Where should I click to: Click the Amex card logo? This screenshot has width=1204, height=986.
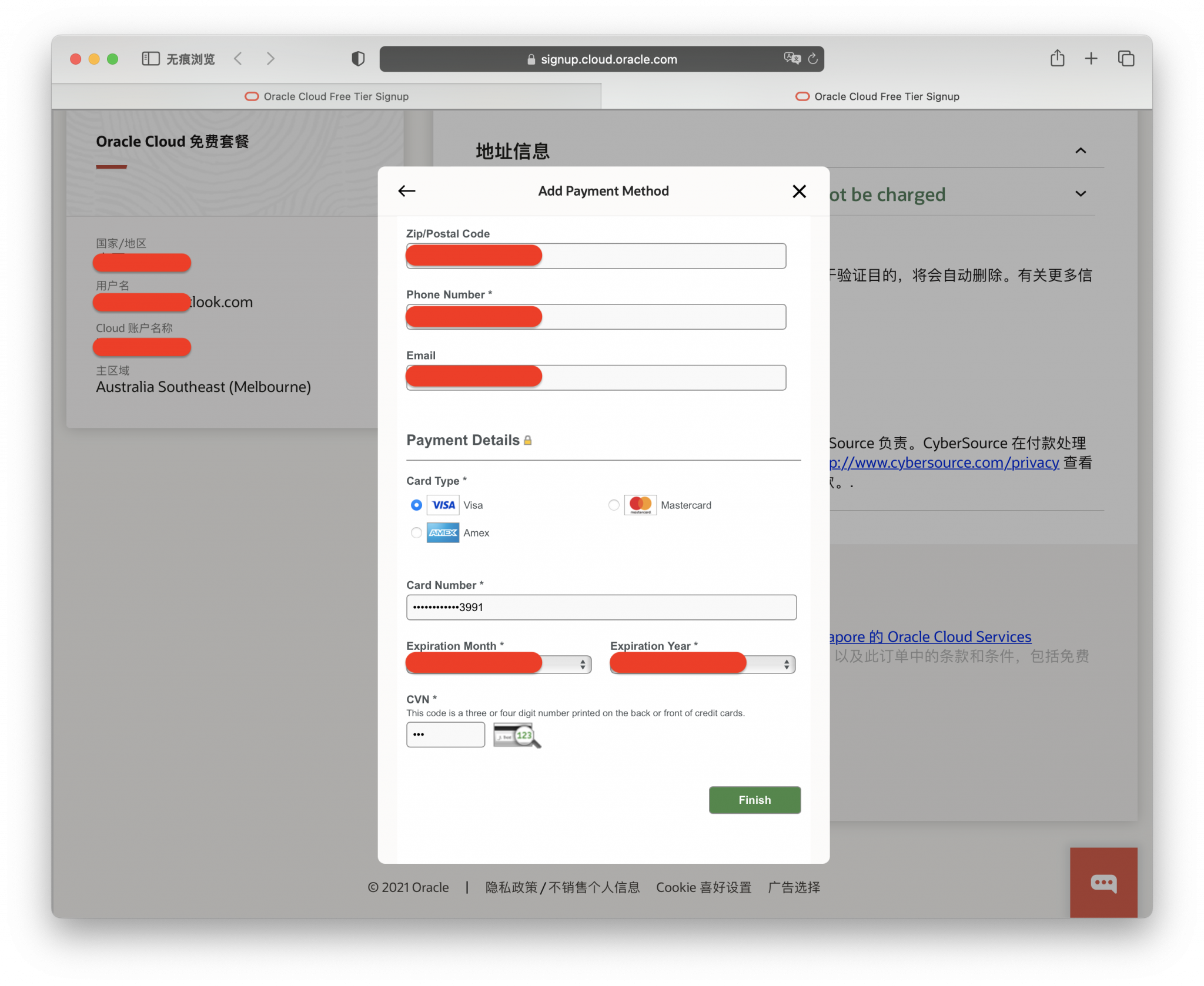click(x=443, y=532)
